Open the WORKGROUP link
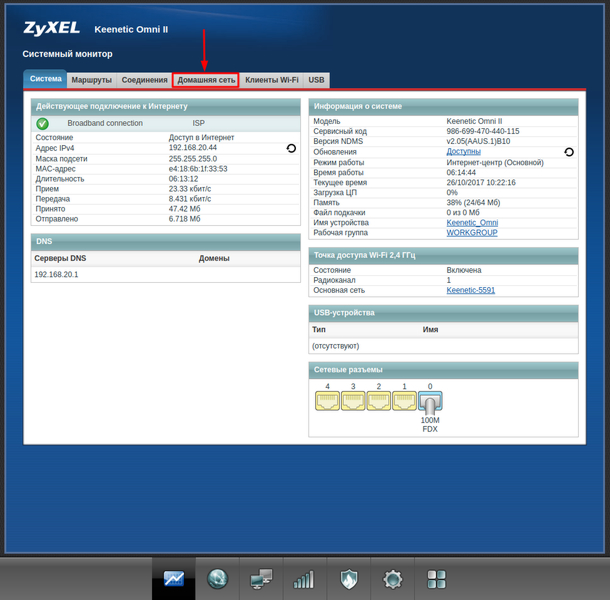Viewport: 610px width, 600px height. (472, 233)
